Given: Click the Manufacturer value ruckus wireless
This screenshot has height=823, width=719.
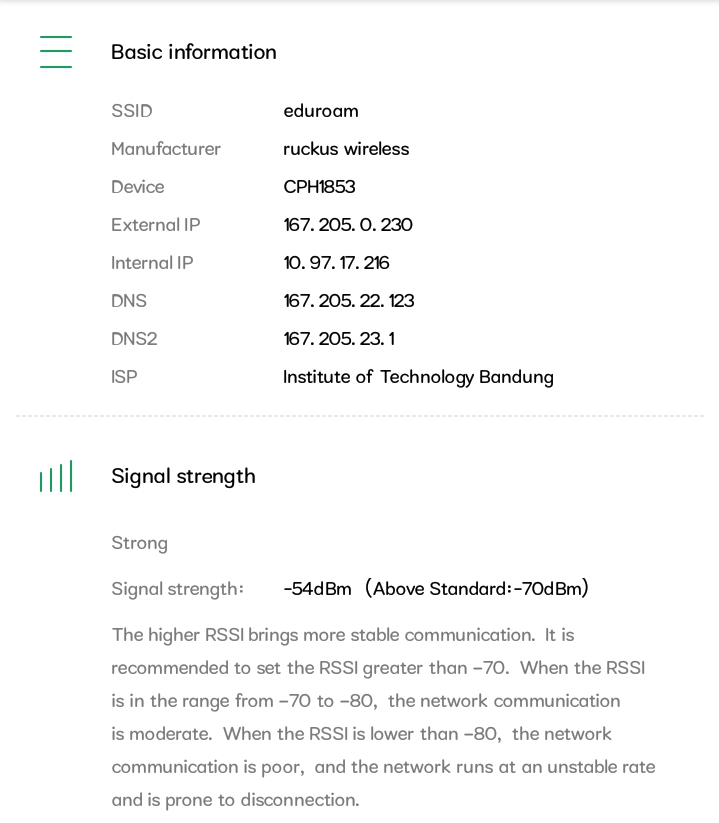Looking at the screenshot, I should coord(346,149).
